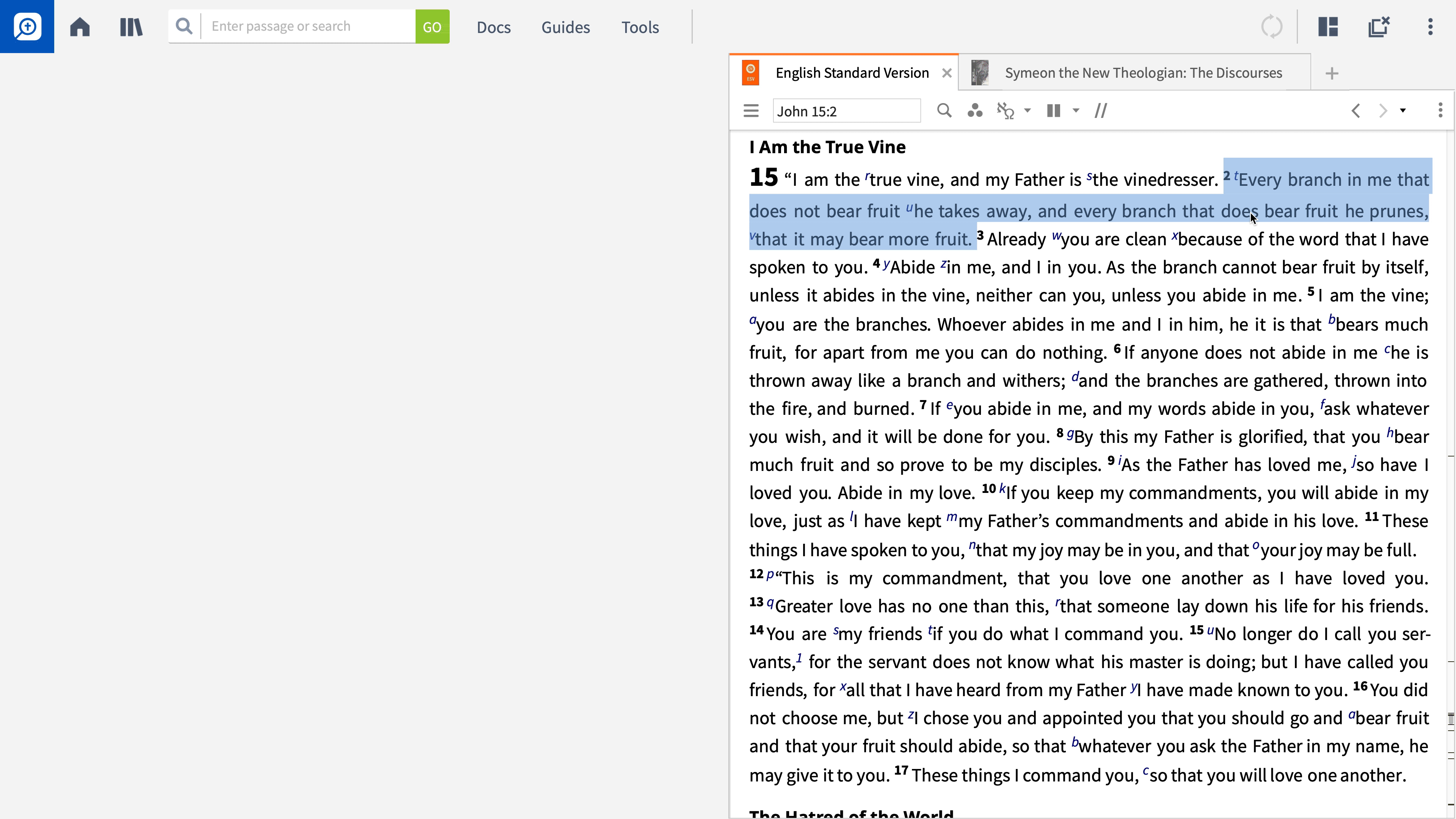Image resolution: width=1456 pixels, height=819 pixels.
Task: Open footnote u before 'he takes away'
Action: point(910,208)
